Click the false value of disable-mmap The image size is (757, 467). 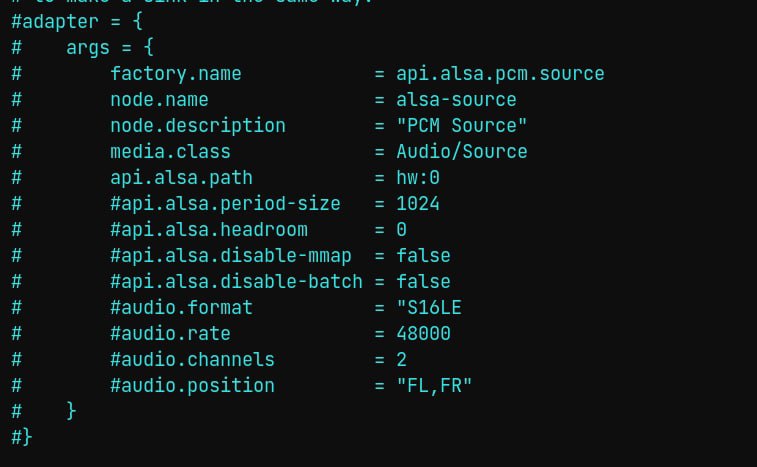pyautogui.click(x=423, y=256)
